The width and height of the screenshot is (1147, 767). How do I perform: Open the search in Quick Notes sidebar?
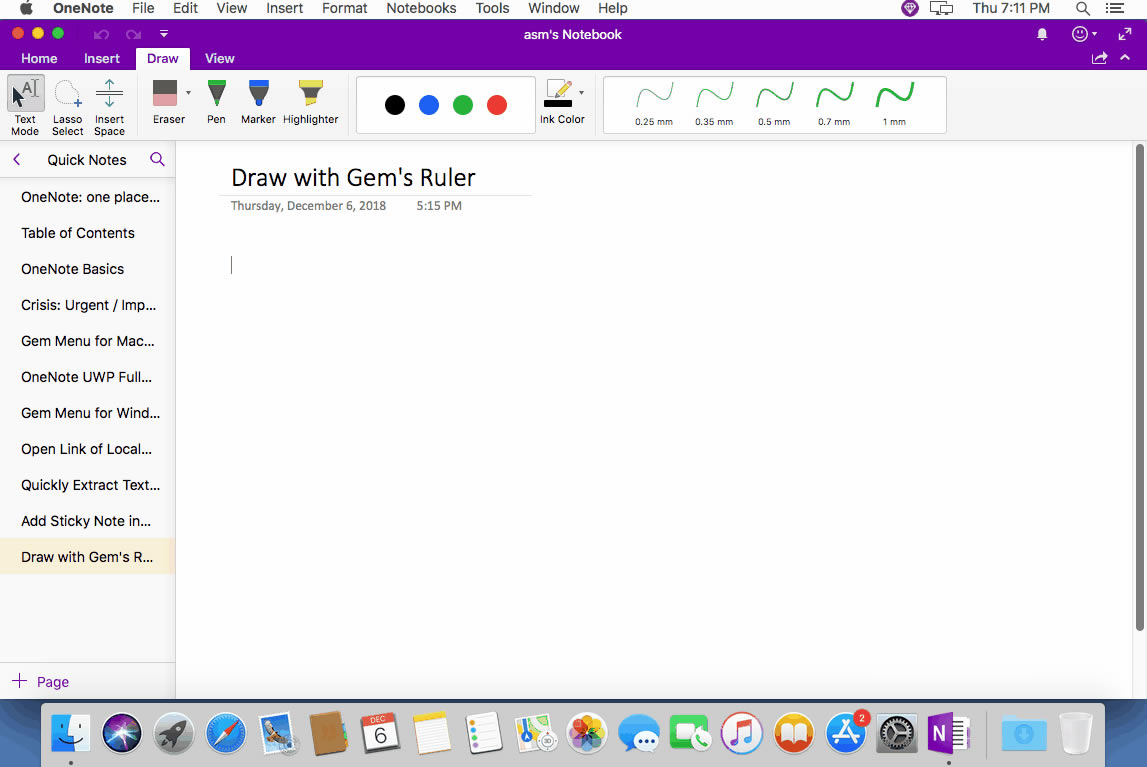pos(158,159)
